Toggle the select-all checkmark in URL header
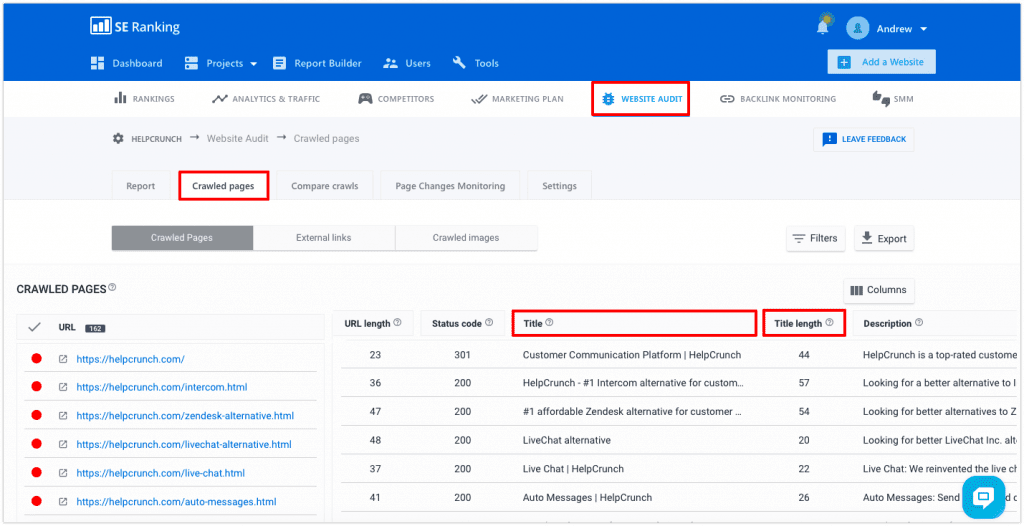 [35, 327]
